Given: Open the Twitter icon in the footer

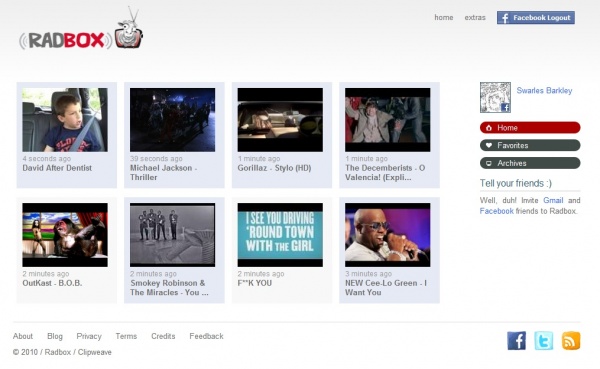Looking at the screenshot, I should point(544,340).
